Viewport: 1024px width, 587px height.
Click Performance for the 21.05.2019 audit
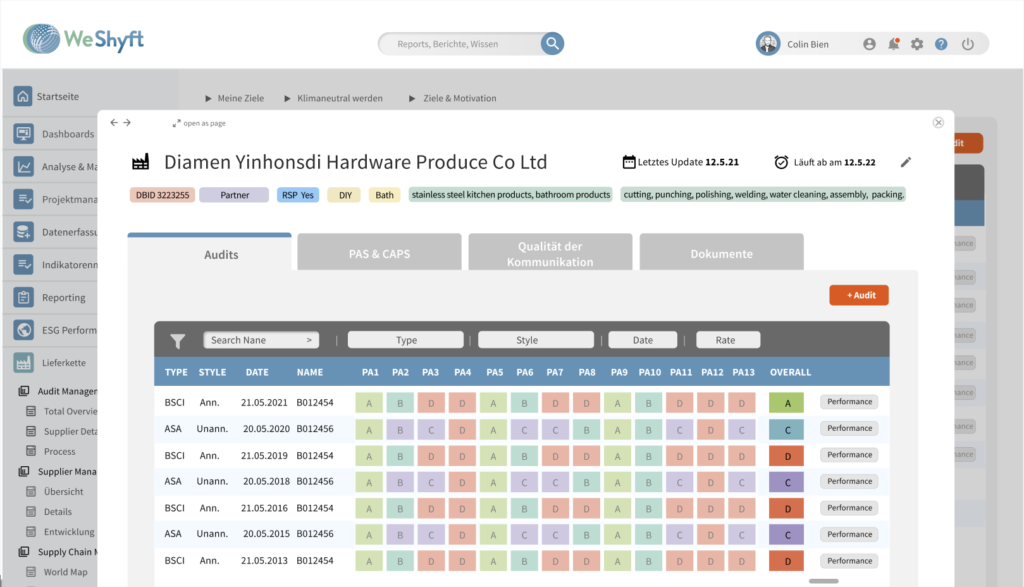click(x=849, y=455)
